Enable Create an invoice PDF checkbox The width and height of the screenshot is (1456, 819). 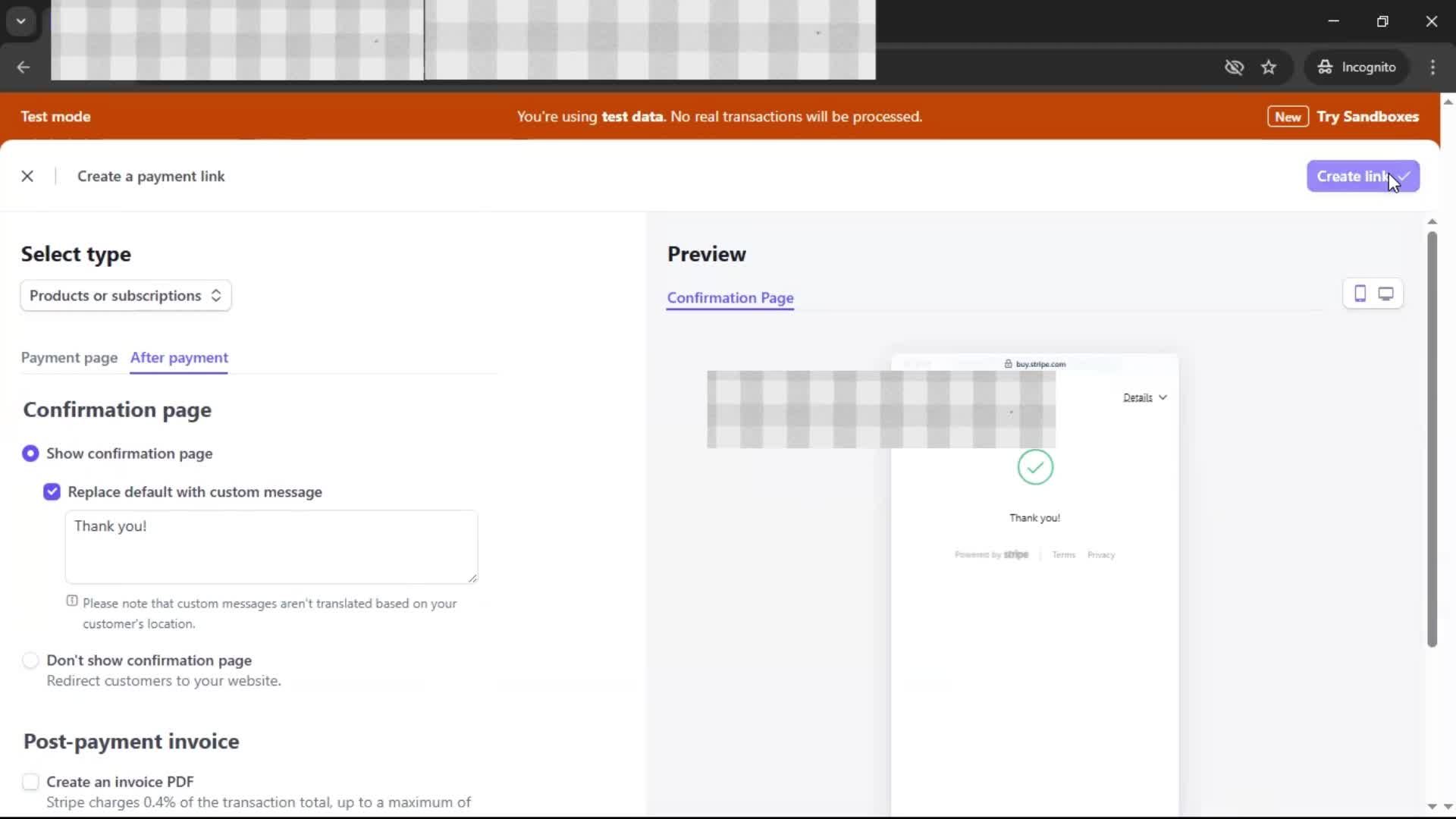point(30,782)
